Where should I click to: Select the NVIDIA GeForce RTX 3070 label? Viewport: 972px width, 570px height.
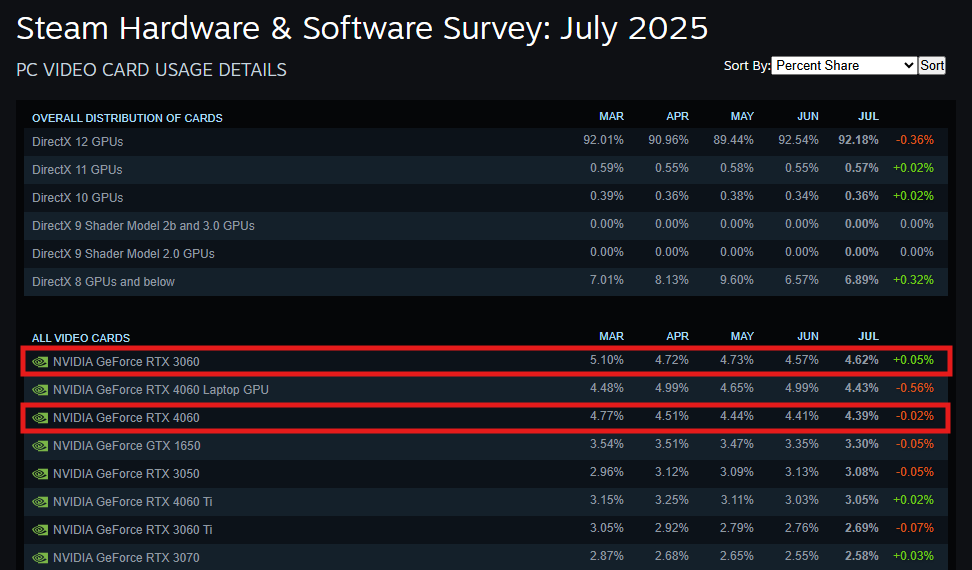(126, 558)
